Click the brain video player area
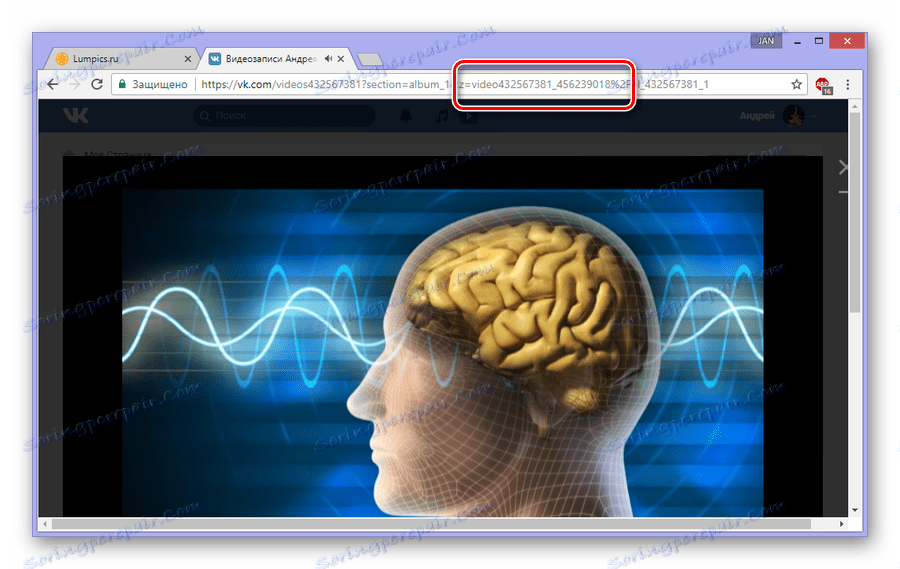 click(x=443, y=353)
